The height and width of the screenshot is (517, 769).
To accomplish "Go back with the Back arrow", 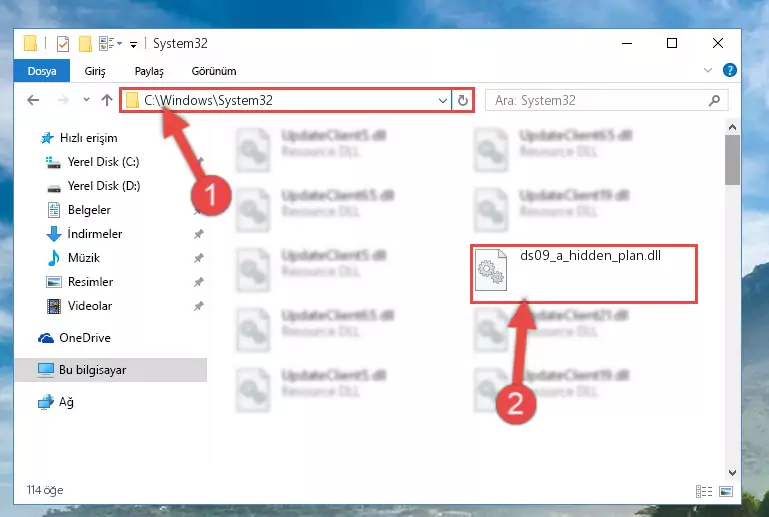I will click(33, 100).
